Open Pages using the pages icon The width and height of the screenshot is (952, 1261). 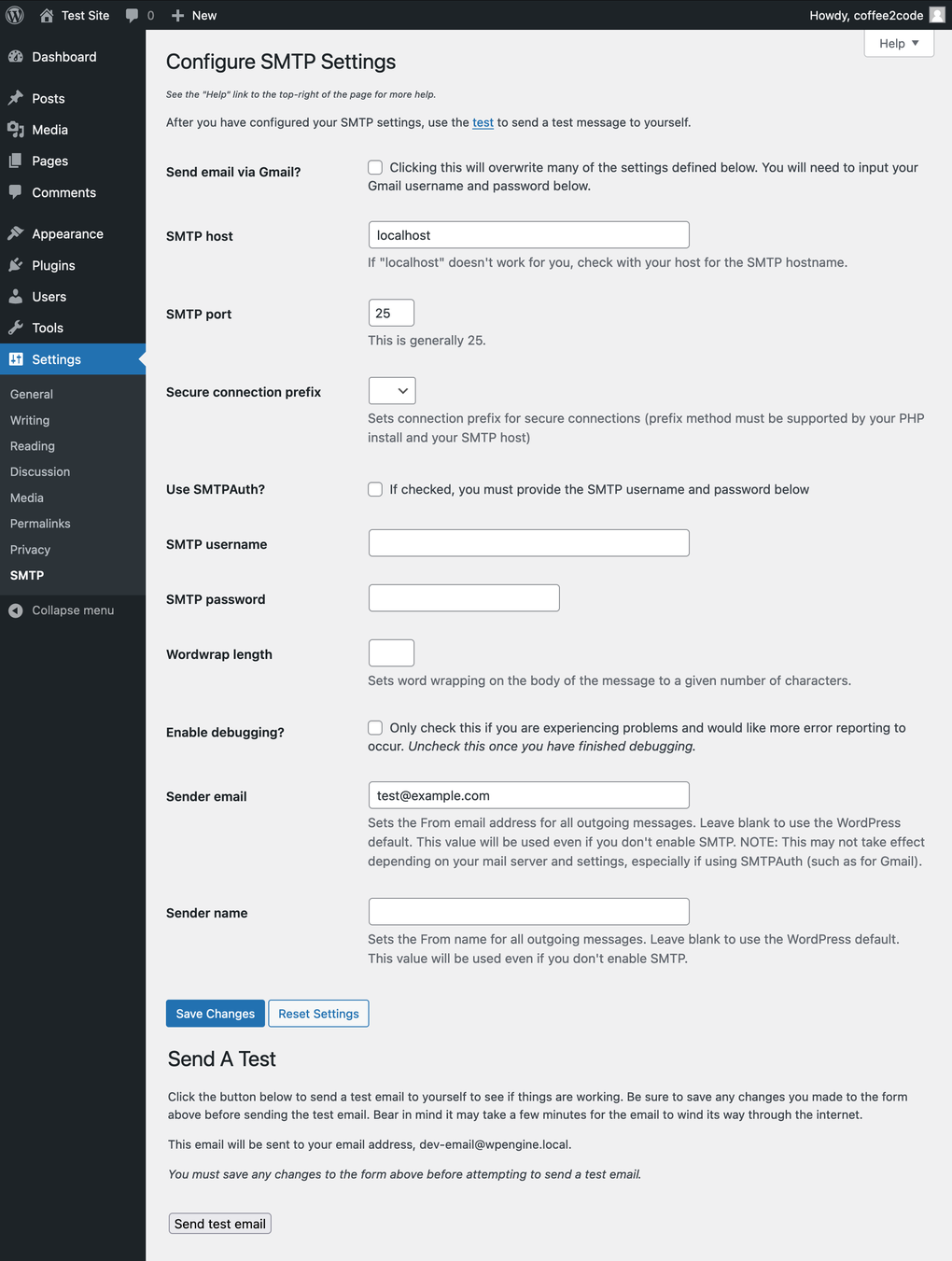pos(17,161)
